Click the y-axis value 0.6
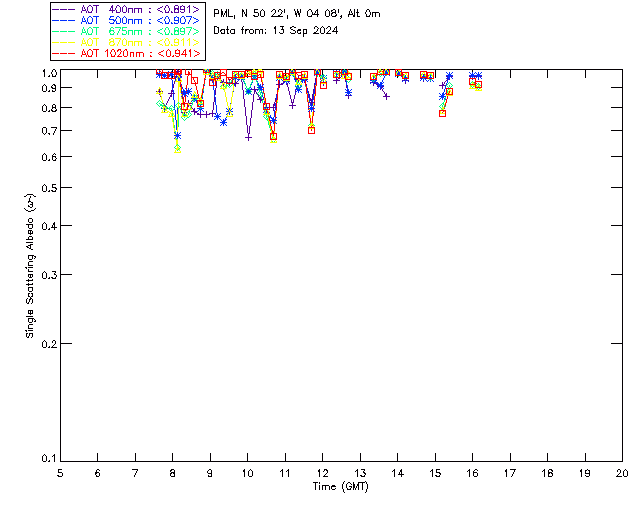 [49, 157]
